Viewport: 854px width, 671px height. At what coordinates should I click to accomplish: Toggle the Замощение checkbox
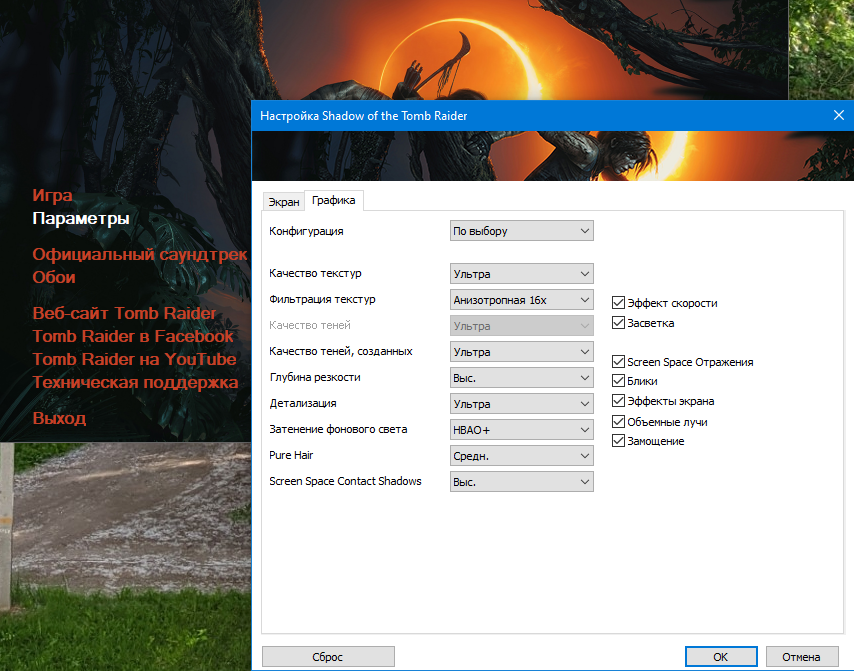click(618, 441)
